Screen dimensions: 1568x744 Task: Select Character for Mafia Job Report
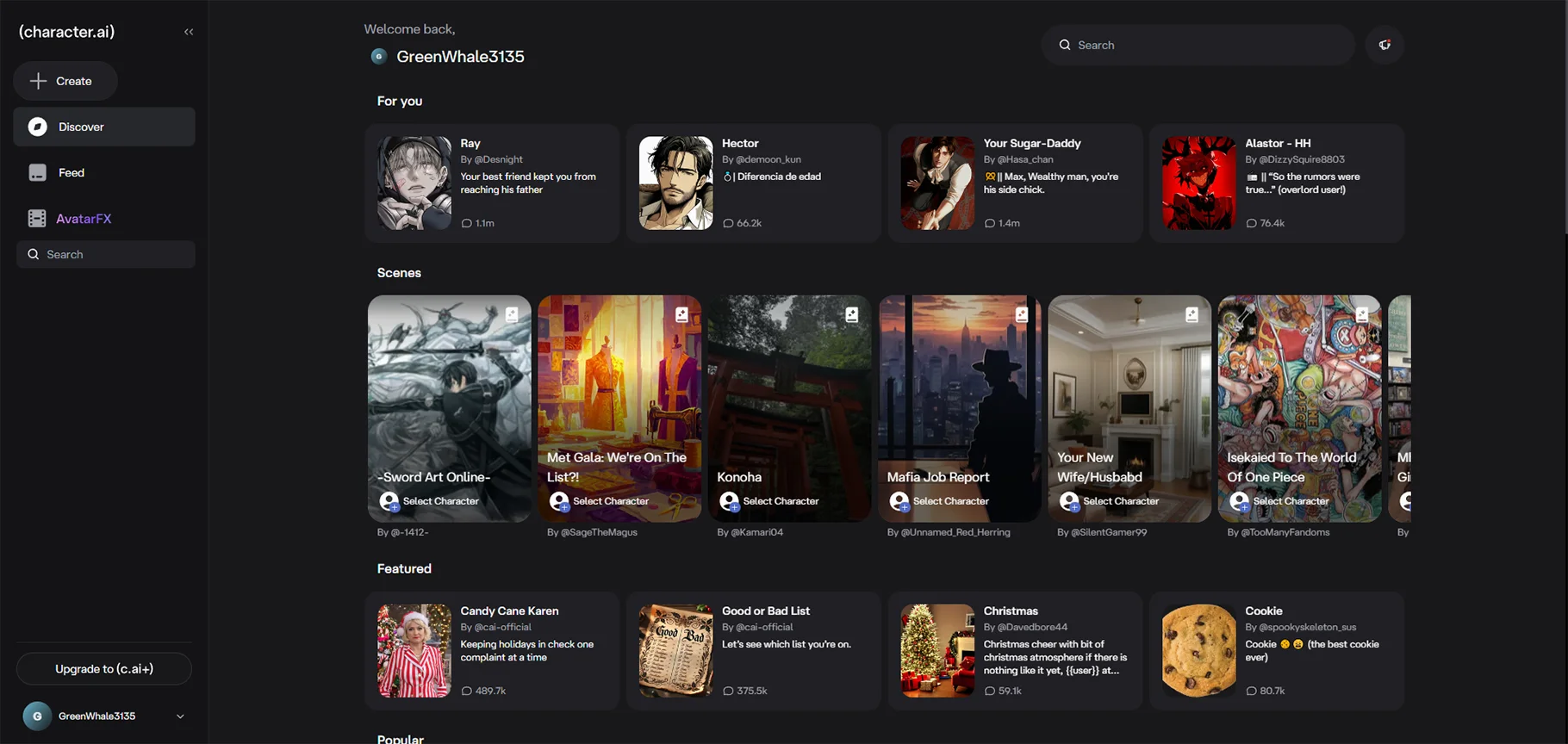click(x=950, y=501)
